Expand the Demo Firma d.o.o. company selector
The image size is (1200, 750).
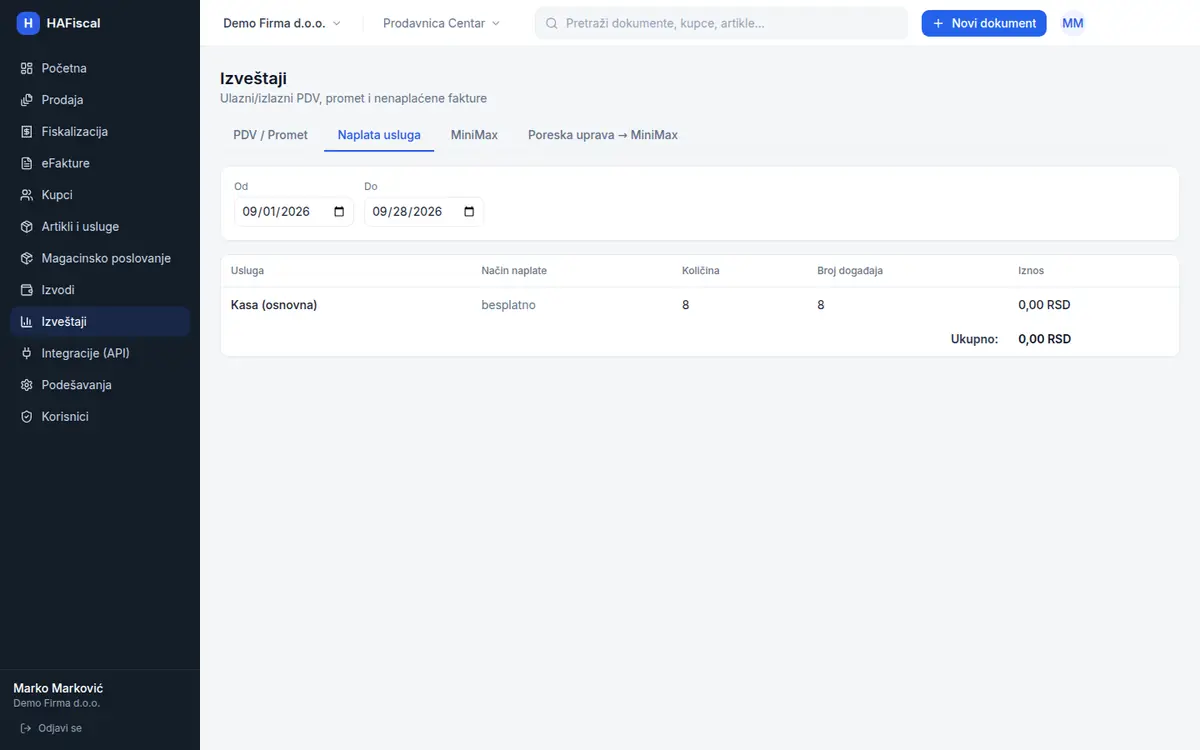pyautogui.click(x=282, y=23)
